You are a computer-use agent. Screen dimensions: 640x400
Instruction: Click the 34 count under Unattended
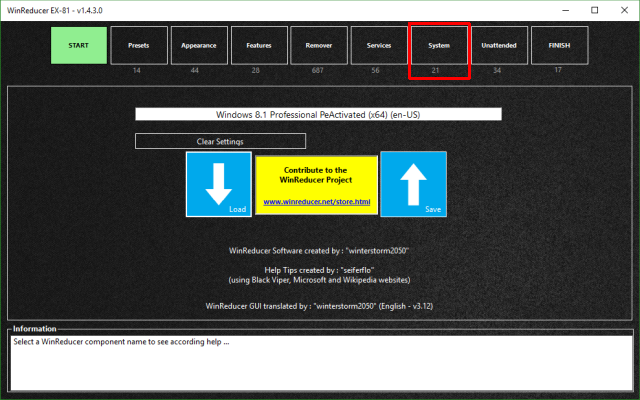(x=497, y=70)
